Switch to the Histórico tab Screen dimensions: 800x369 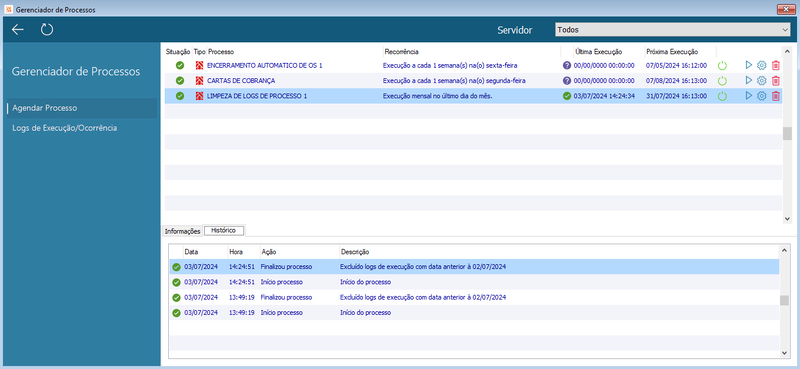(x=224, y=231)
